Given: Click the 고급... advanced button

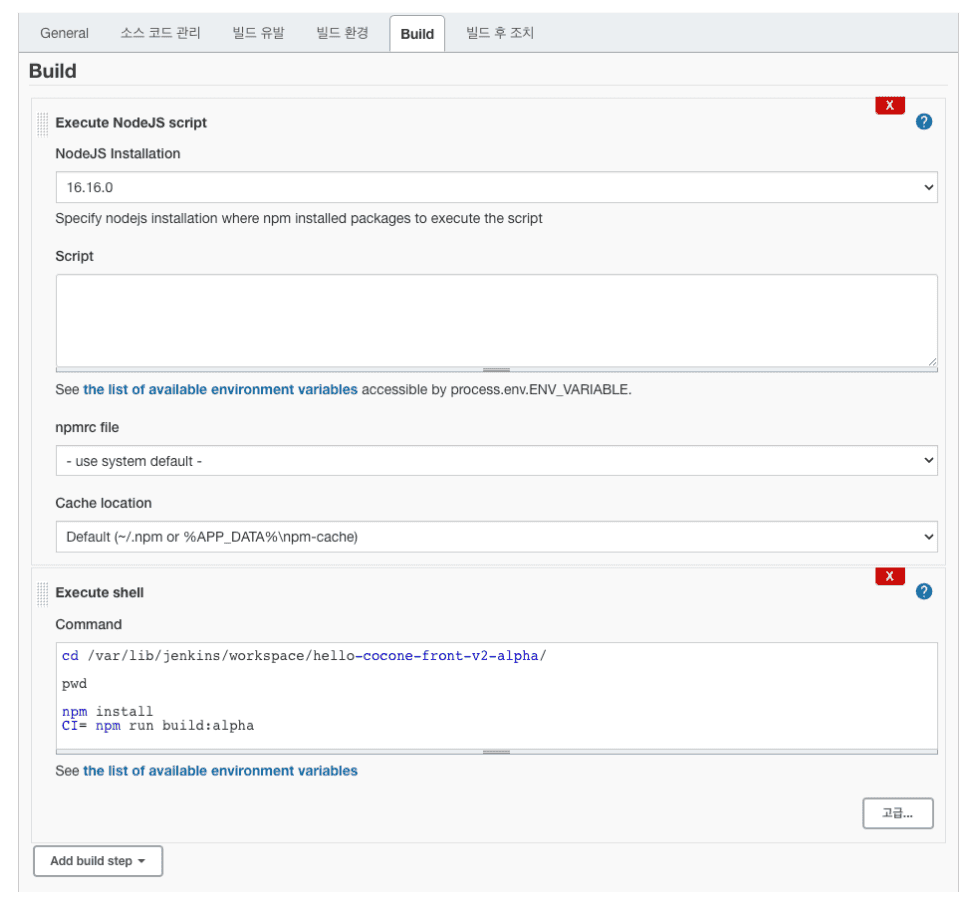Looking at the screenshot, I should coord(898,813).
